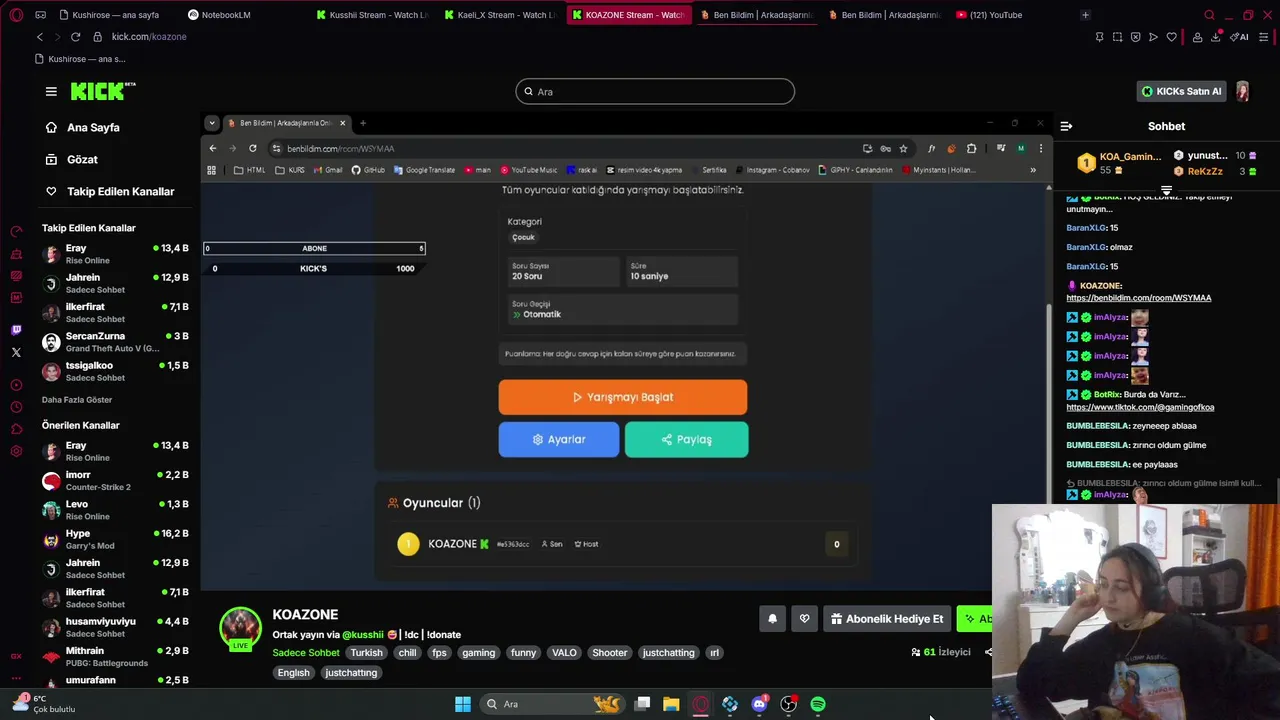1280x720 pixels.
Task: Click the KOA_Gamin top gifter entry
Action: [x=1119, y=163]
